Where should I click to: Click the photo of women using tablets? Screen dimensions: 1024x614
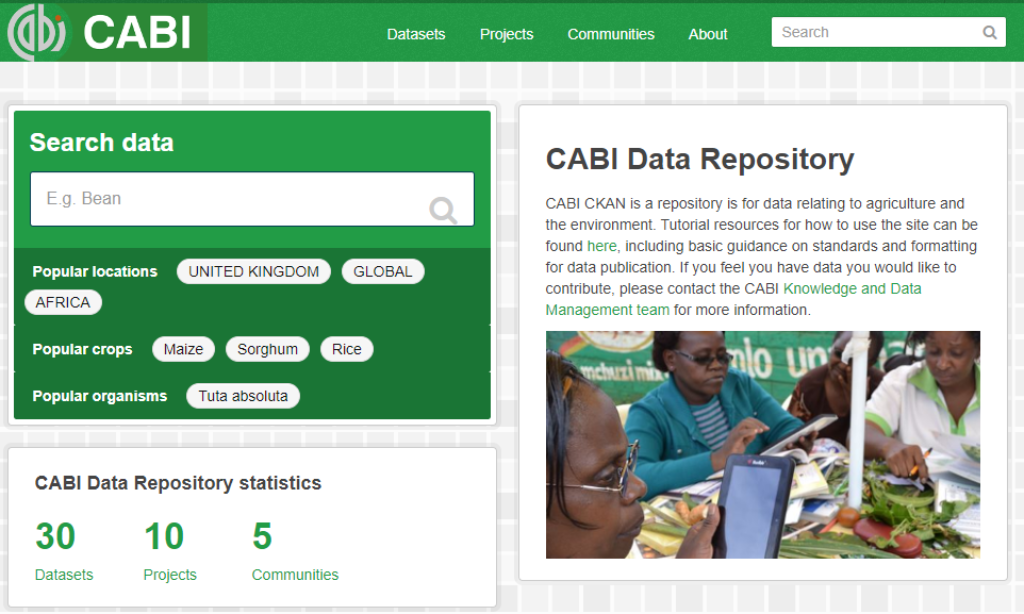tap(763, 445)
